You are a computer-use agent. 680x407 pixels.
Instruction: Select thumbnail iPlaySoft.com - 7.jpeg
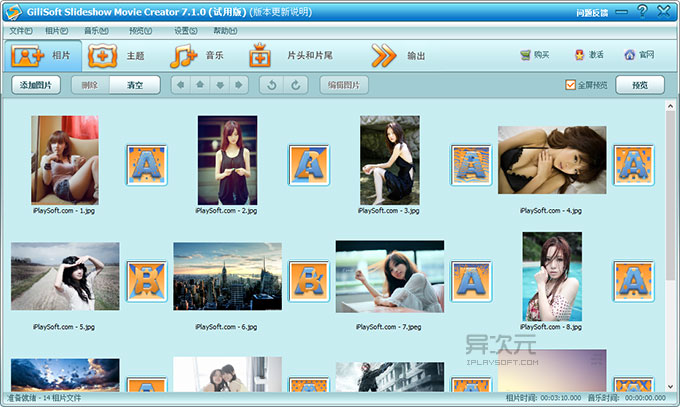point(389,276)
